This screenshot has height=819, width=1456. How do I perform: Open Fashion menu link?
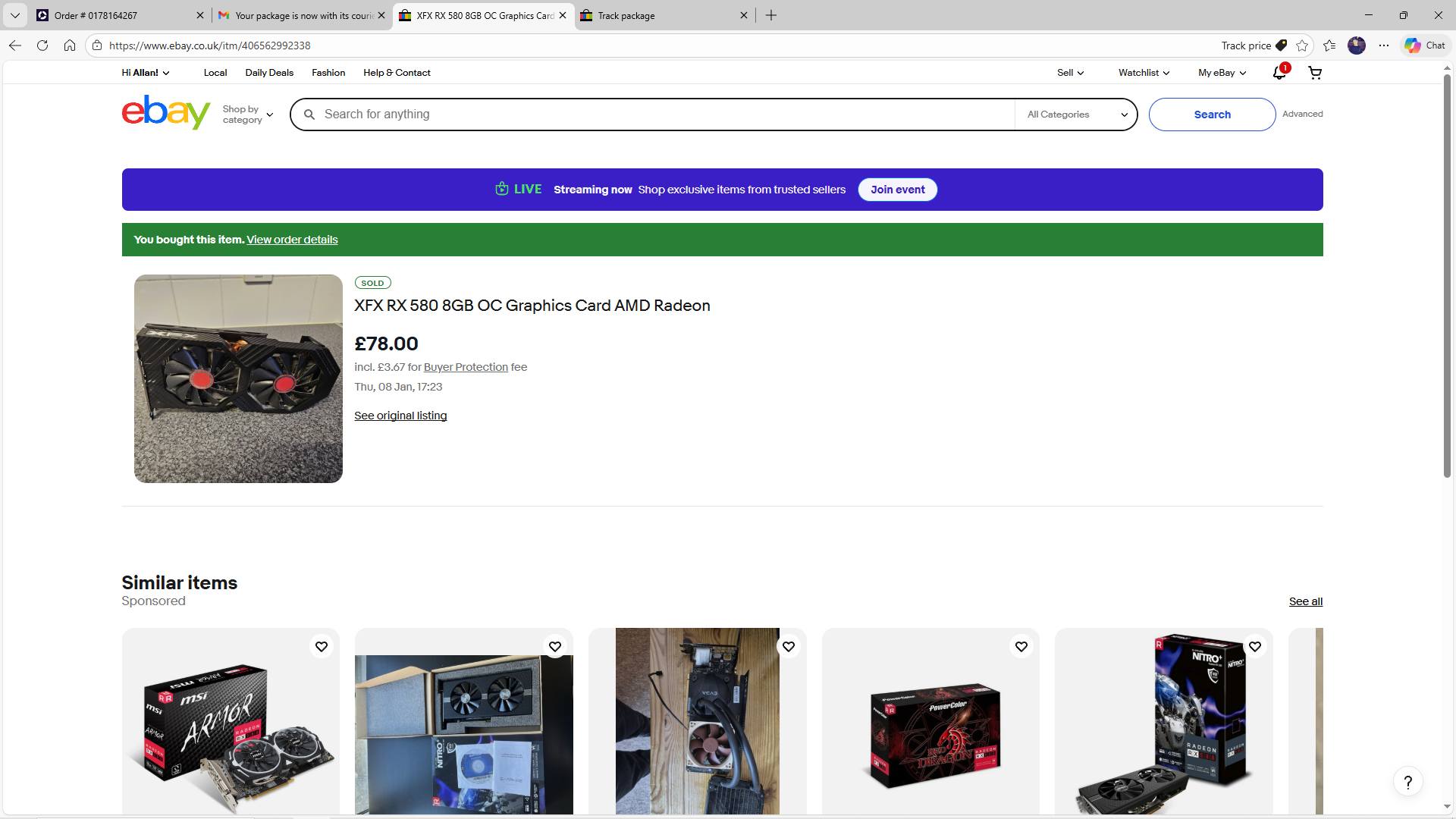pos(328,73)
